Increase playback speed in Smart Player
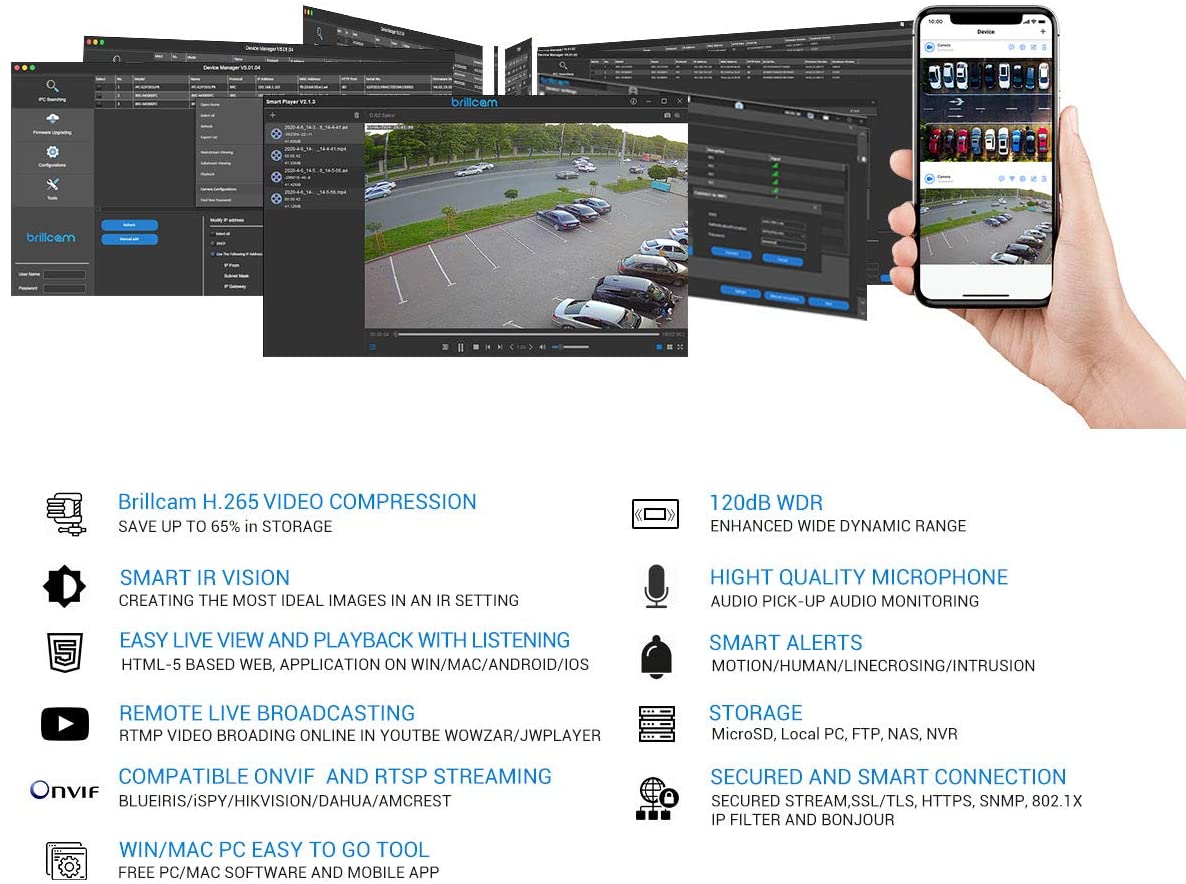The width and height of the screenshot is (1186, 884). pyautogui.click(x=531, y=347)
